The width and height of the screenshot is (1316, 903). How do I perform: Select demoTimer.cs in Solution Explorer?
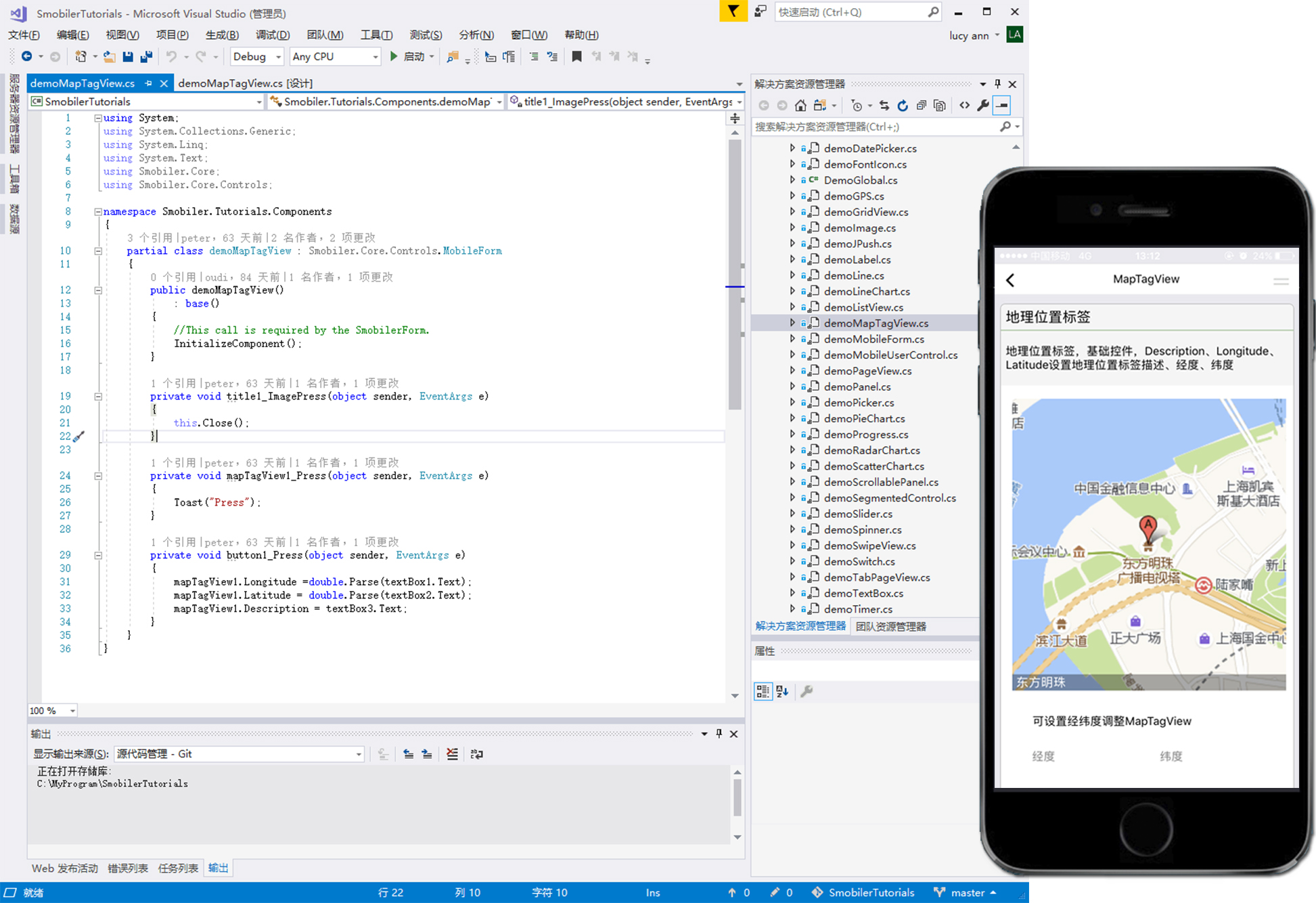pyautogui.click(x=858, y=609)
